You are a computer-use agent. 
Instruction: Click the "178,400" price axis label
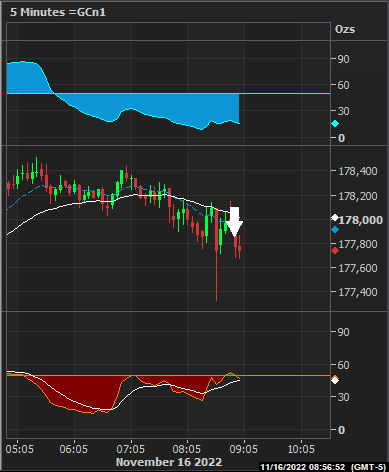(x=358, y=171)
